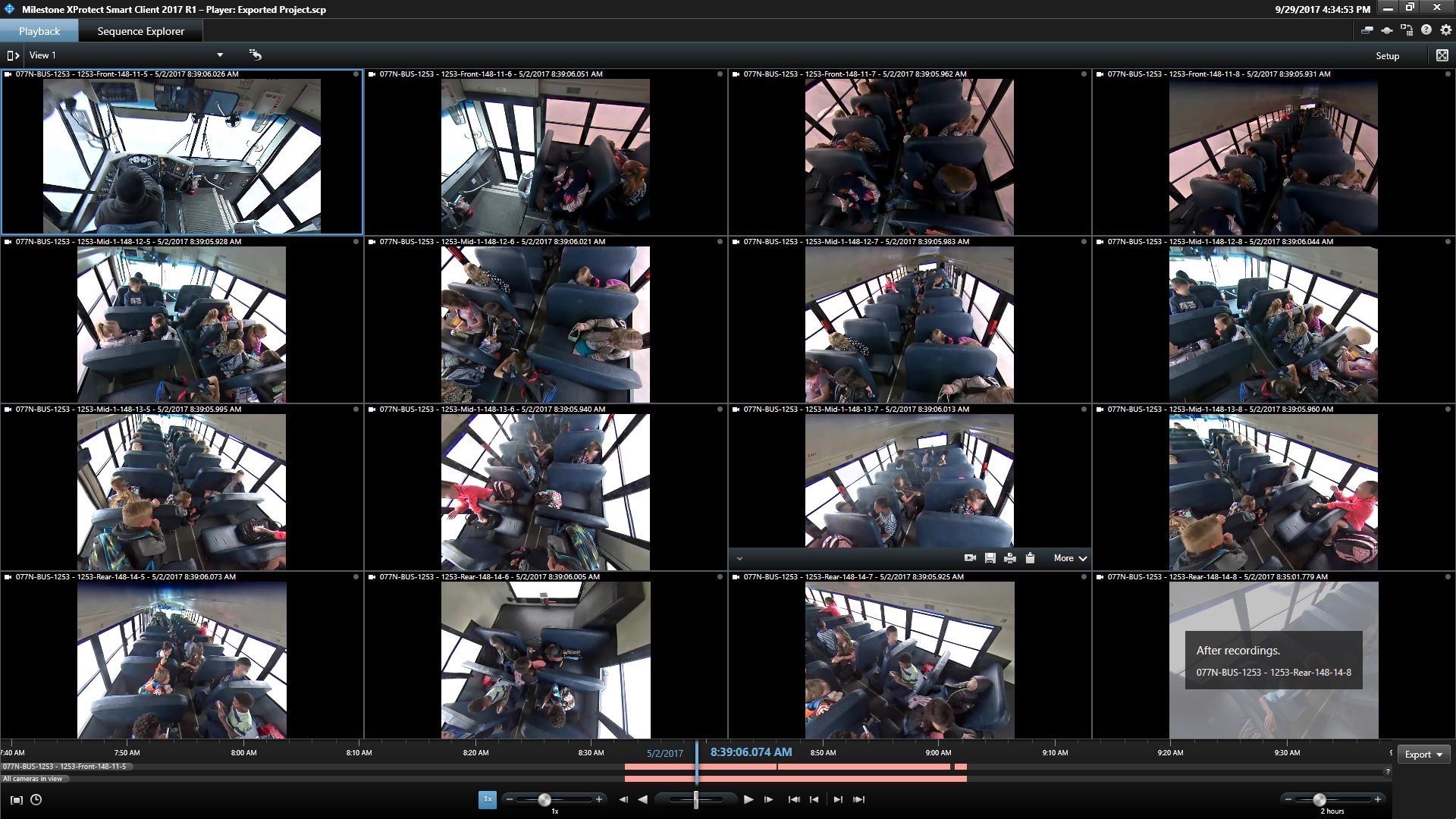This screenshot has width=1456, height=819.
Task: Click the reload view icon beside View 1
Action: (256, 55)
